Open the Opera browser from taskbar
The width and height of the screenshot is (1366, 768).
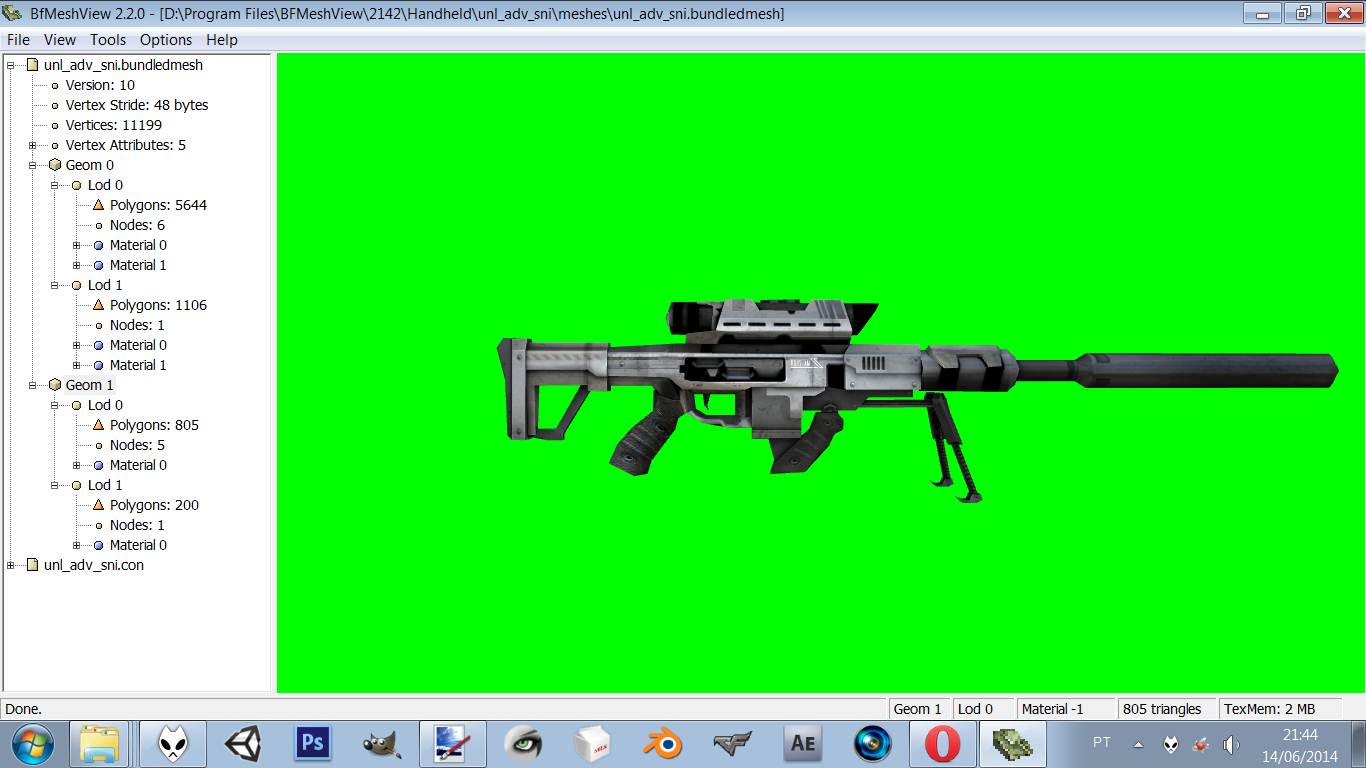tap(942, 744)
